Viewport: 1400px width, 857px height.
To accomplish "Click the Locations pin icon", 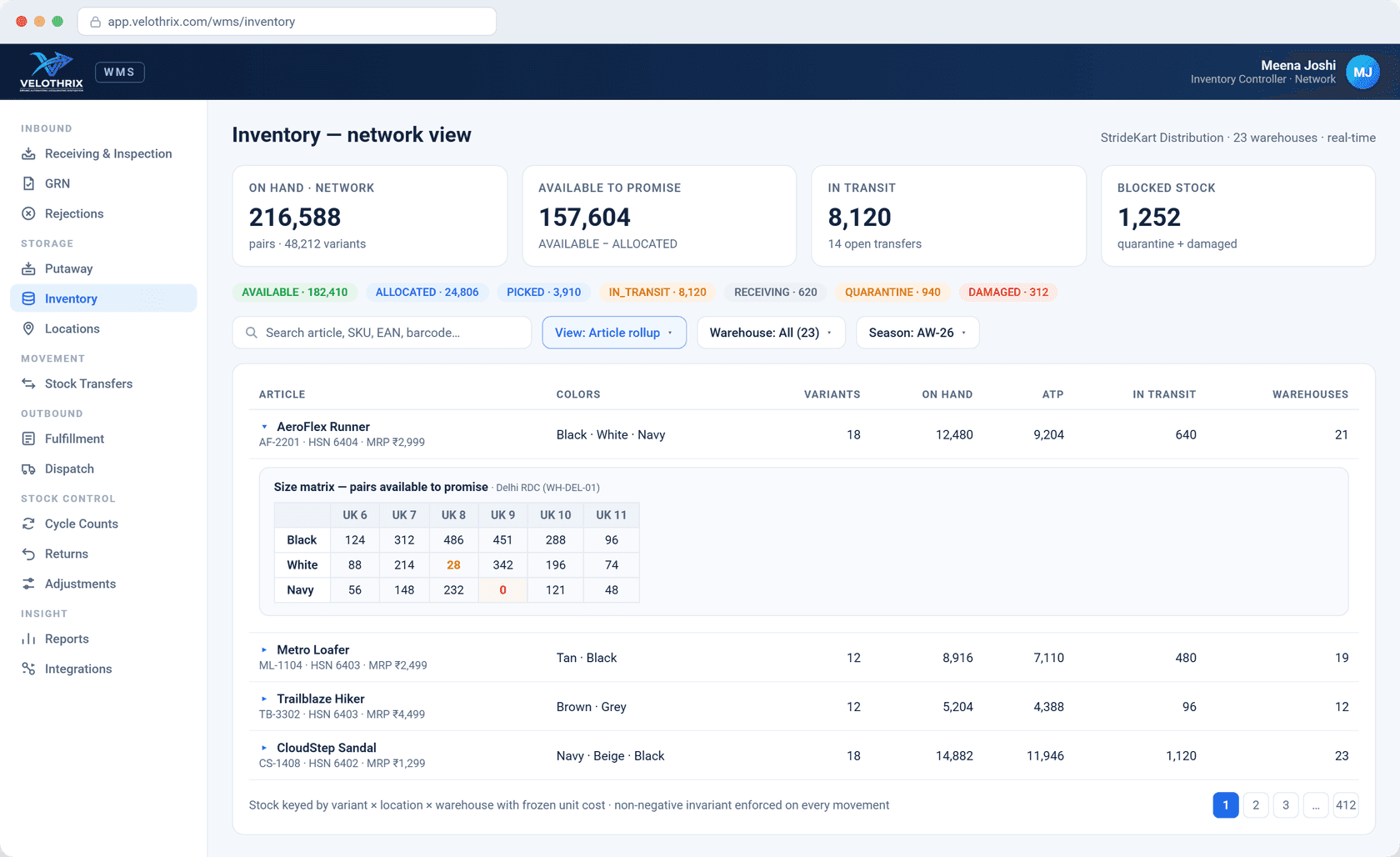I will pos(28,328).
